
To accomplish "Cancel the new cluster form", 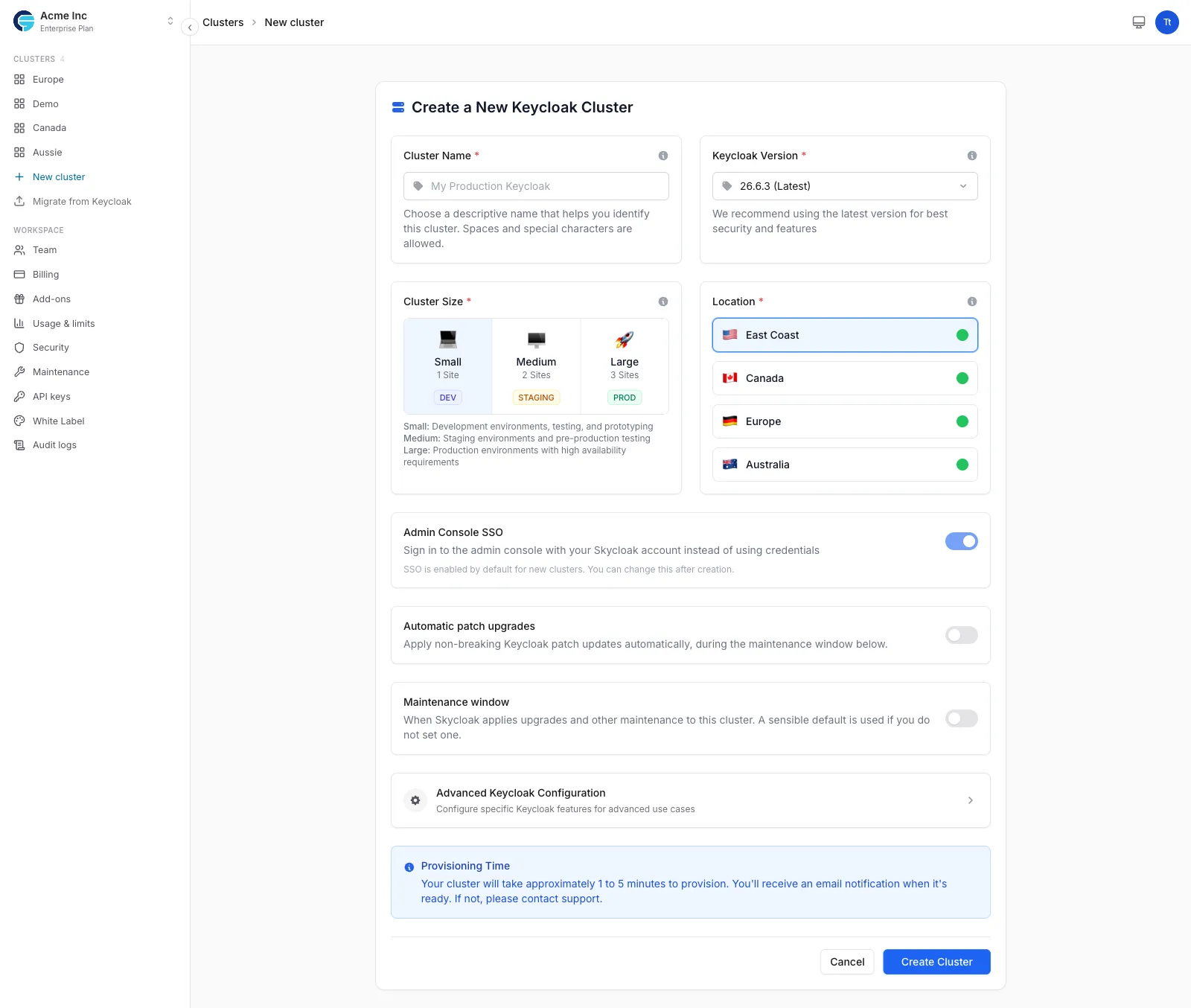I will click(x=847, y=962).
